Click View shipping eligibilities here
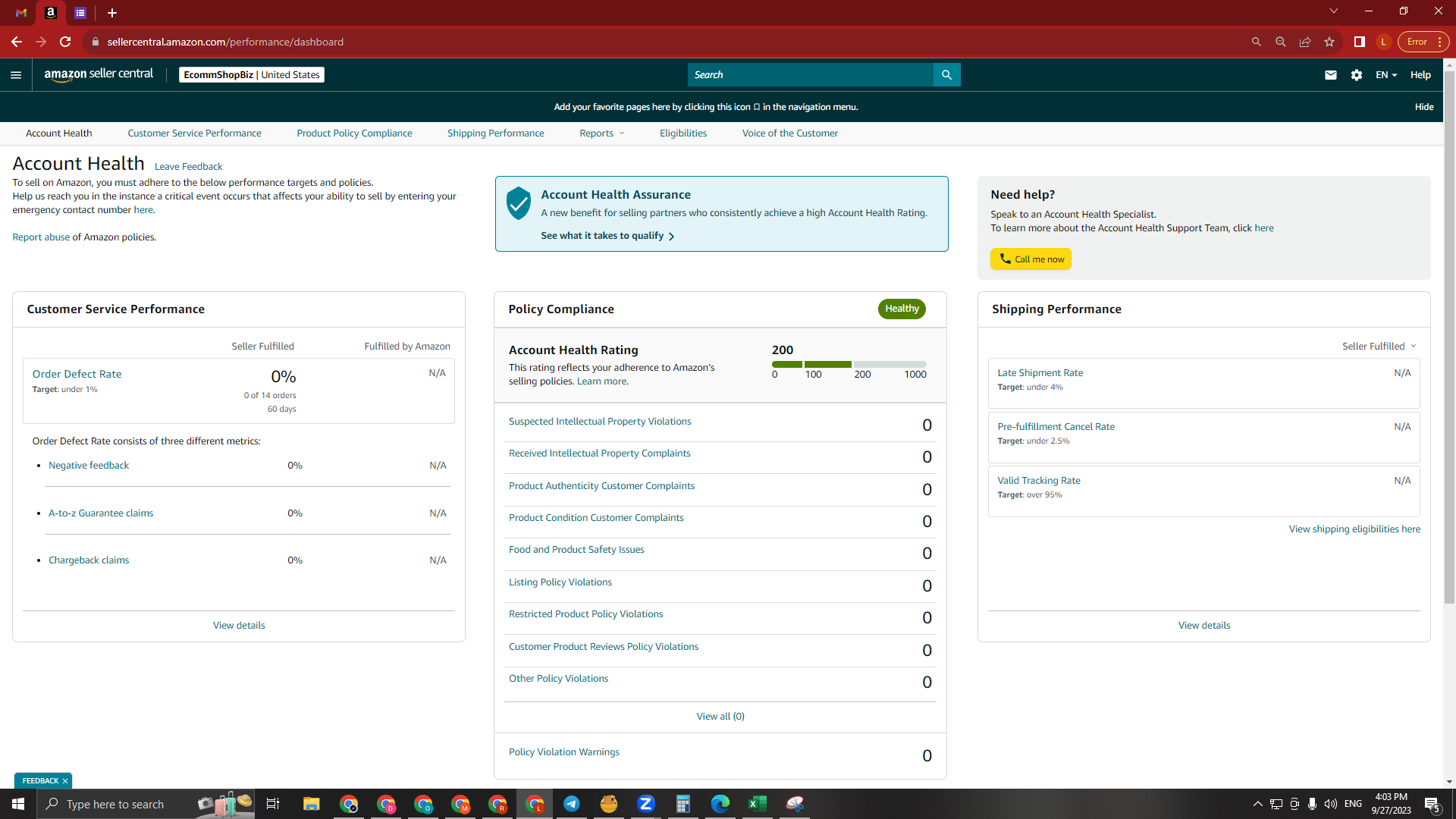The width and height of the screenshot is (1456, 819). [1354, 529]
